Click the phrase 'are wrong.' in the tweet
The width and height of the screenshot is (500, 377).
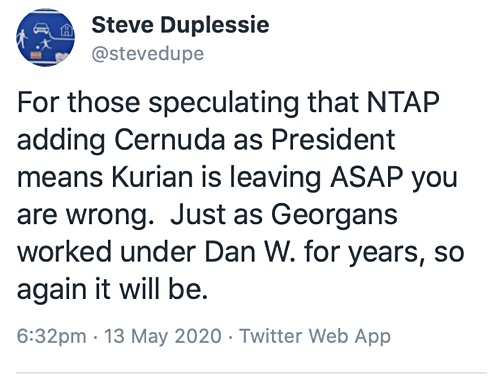click(85, 215)
